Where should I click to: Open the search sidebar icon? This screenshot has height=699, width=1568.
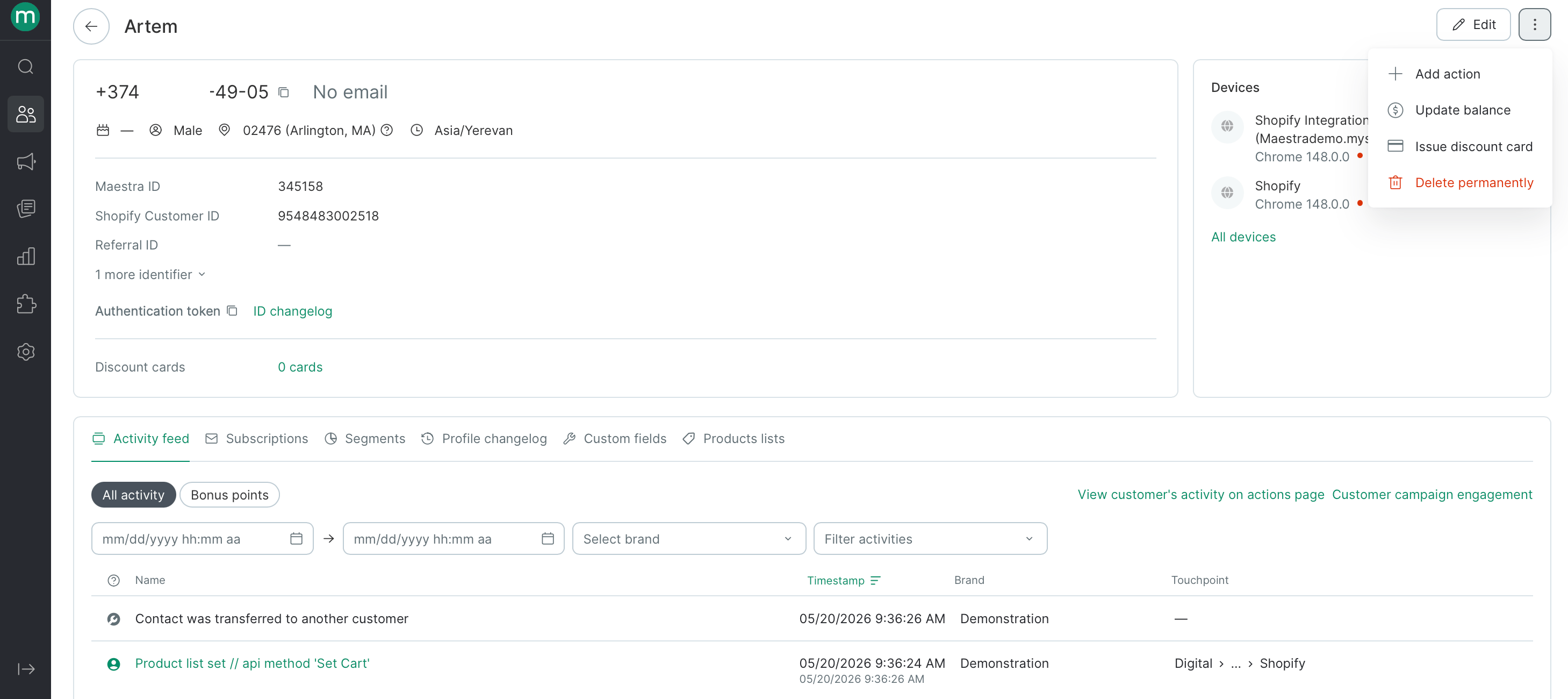tap(25, 66)
